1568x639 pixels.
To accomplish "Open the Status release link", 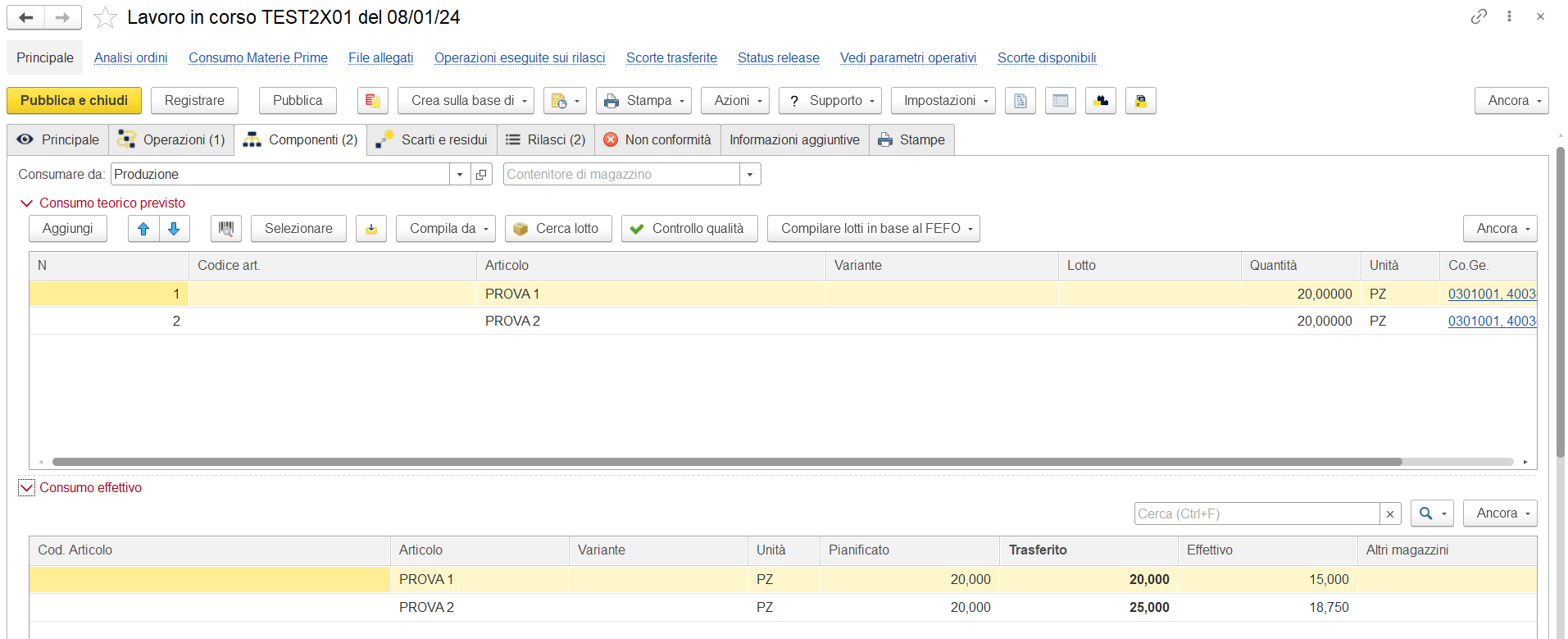I will pos(778,58).
